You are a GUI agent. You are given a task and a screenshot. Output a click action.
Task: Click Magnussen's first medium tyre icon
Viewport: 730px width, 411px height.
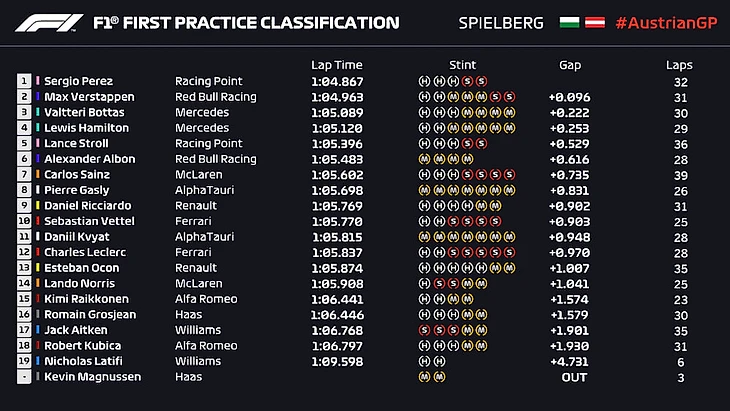pos(424,377)
